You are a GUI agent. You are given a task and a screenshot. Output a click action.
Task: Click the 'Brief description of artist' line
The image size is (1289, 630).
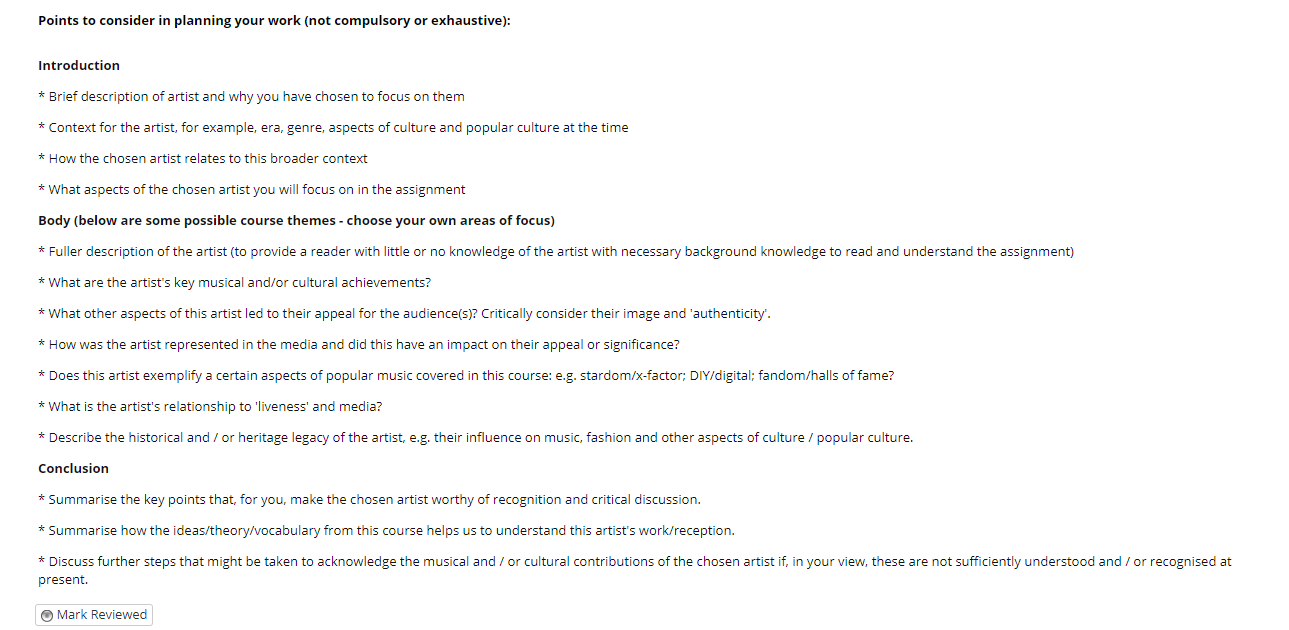[x=251, y=97]
